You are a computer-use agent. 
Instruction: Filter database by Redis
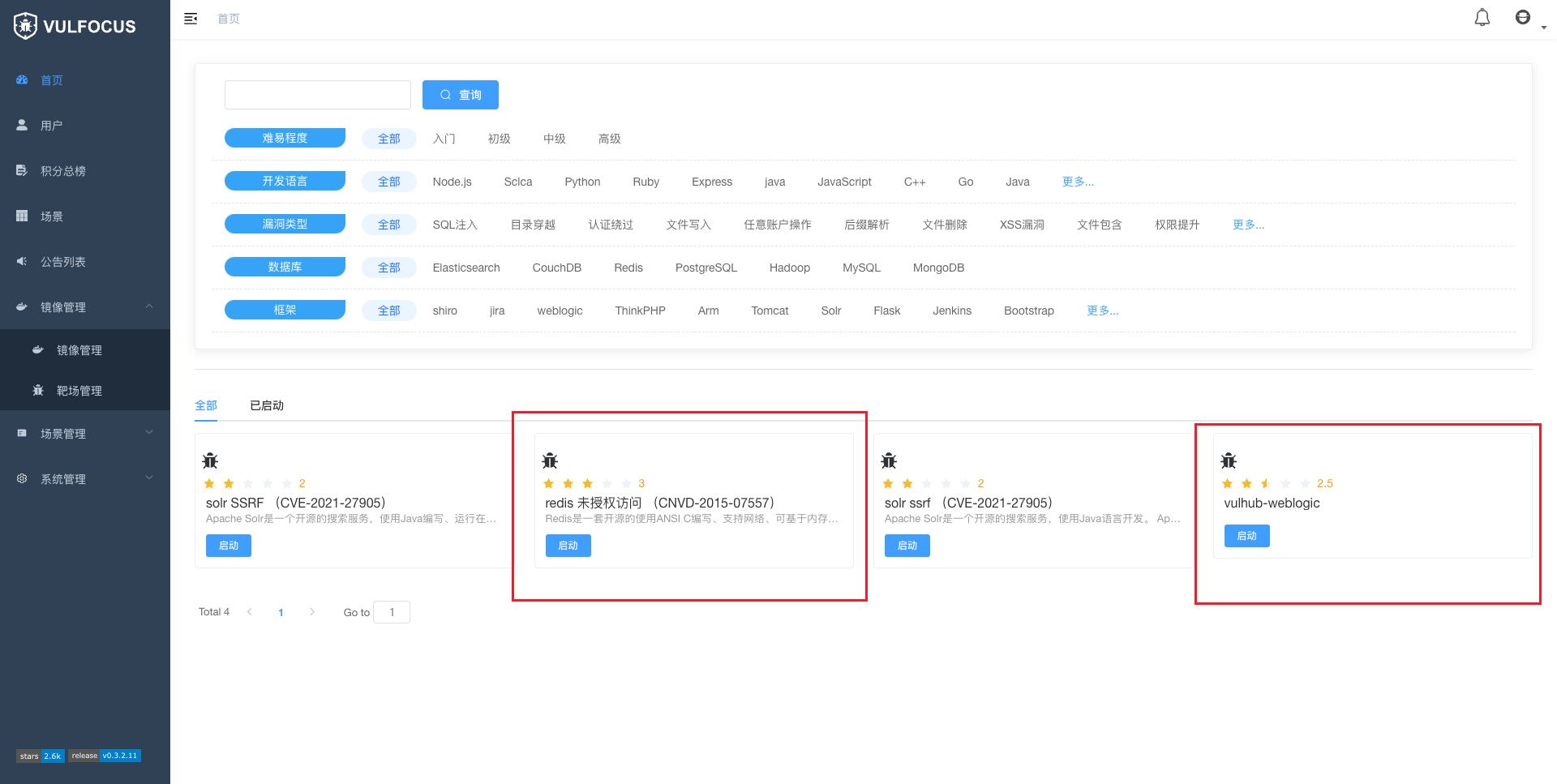[628, 268]
